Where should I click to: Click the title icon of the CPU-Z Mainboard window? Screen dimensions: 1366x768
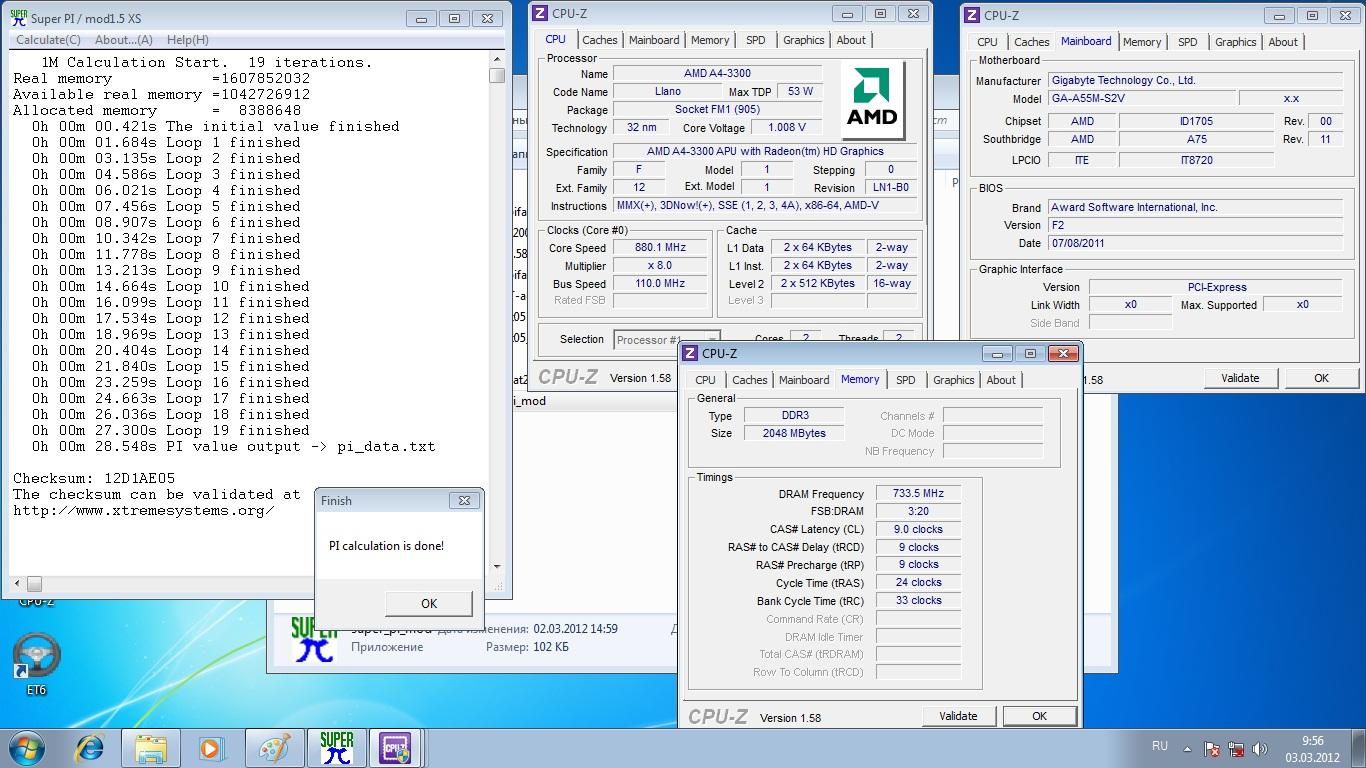coord(973,15)
